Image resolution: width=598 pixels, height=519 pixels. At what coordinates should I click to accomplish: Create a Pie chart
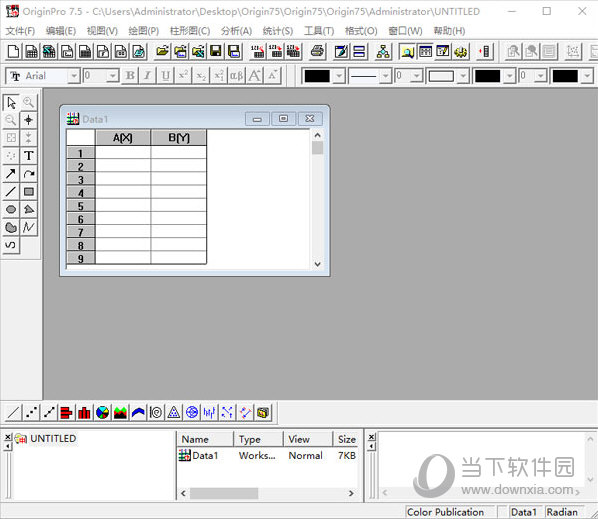(x=102, y=413)
